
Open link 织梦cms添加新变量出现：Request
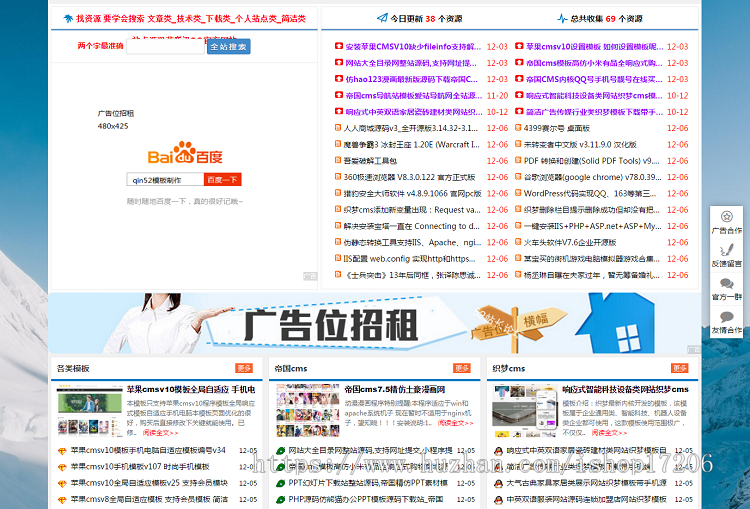pos(412,210)
